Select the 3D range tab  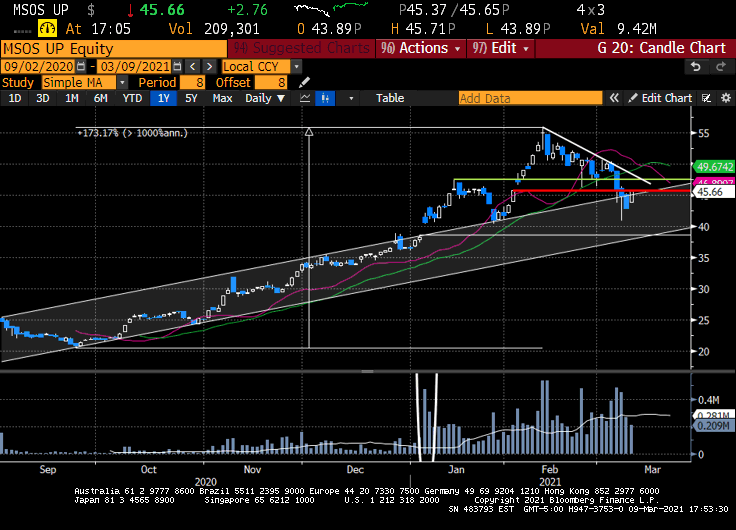[x=43, y=98]
